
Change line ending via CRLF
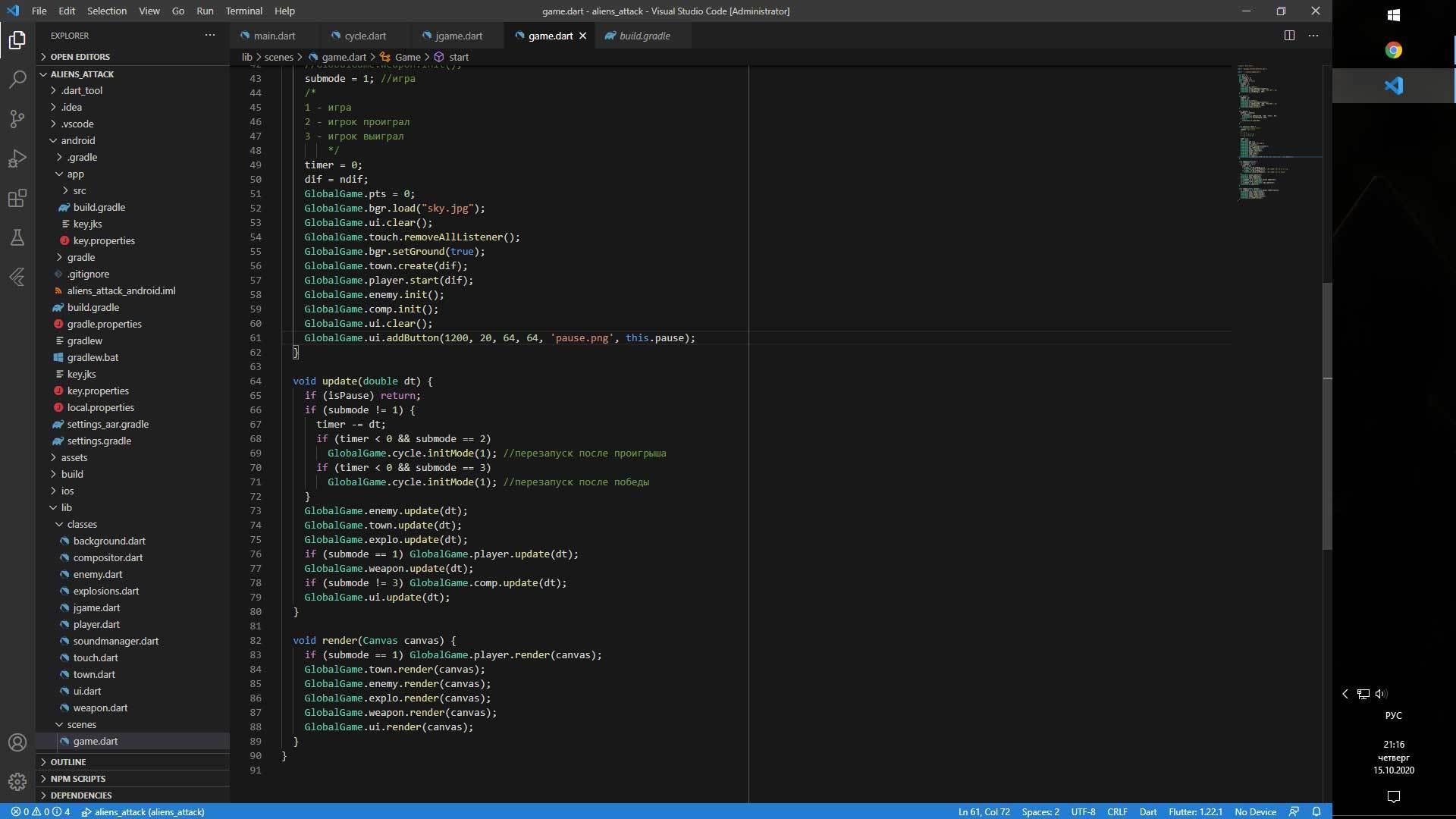click(1117, 811)
